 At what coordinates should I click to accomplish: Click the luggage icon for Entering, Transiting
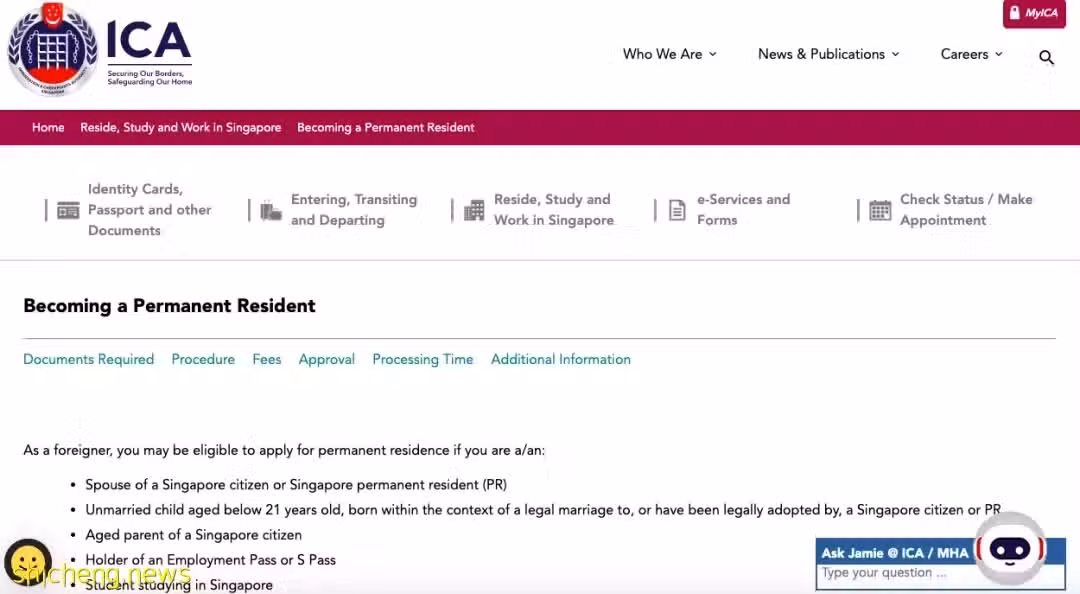click(271, 211)
